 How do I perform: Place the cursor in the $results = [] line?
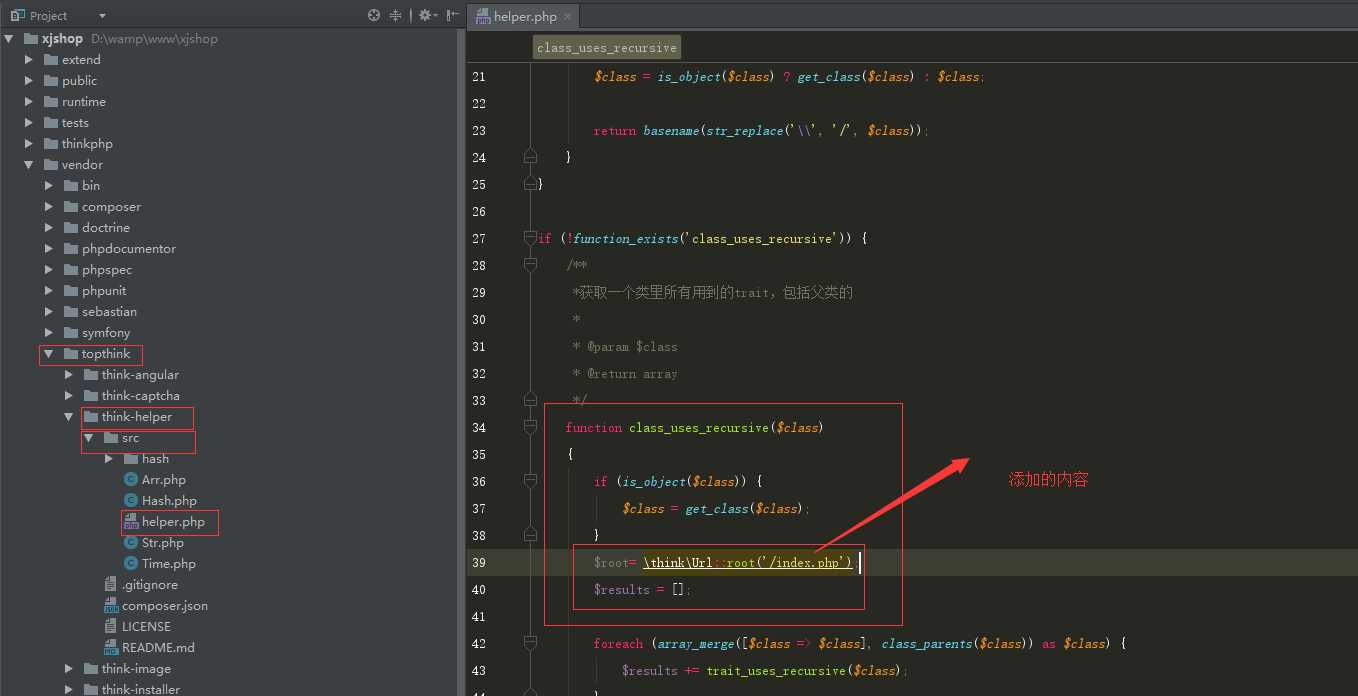click(x=642, y=590)
